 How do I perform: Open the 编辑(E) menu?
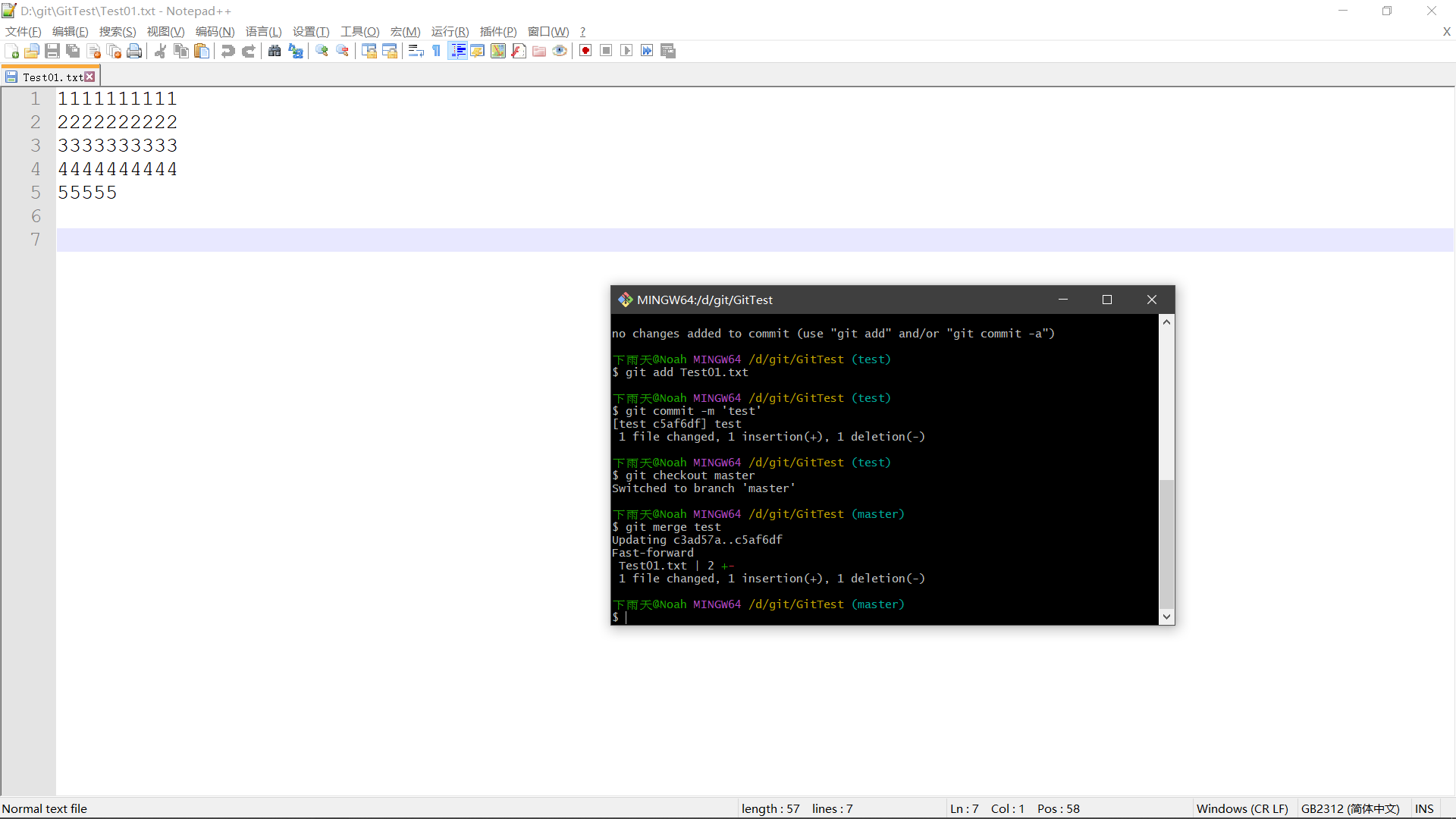click(71, 31)
